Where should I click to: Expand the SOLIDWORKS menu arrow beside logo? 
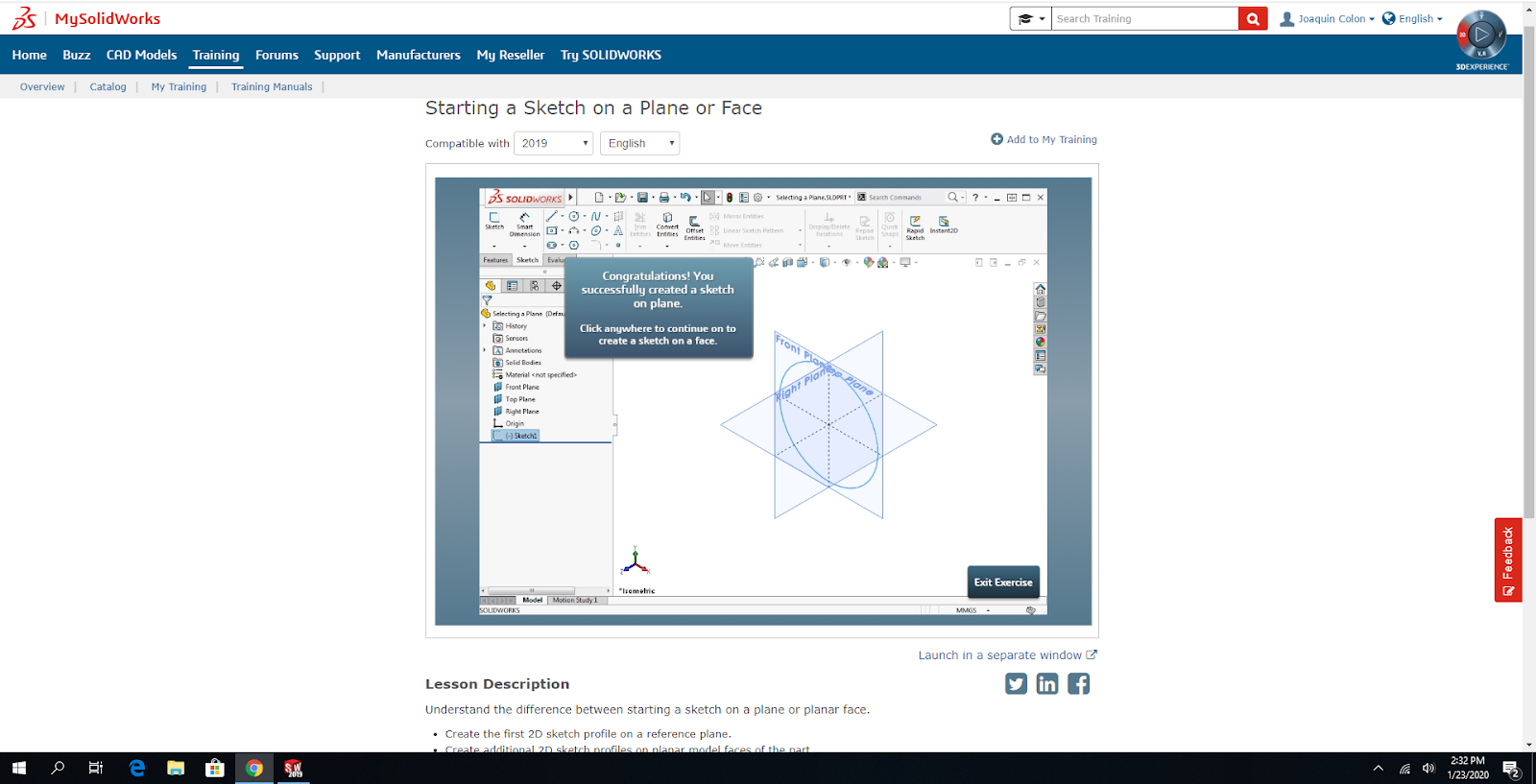(x=570, y=198)
